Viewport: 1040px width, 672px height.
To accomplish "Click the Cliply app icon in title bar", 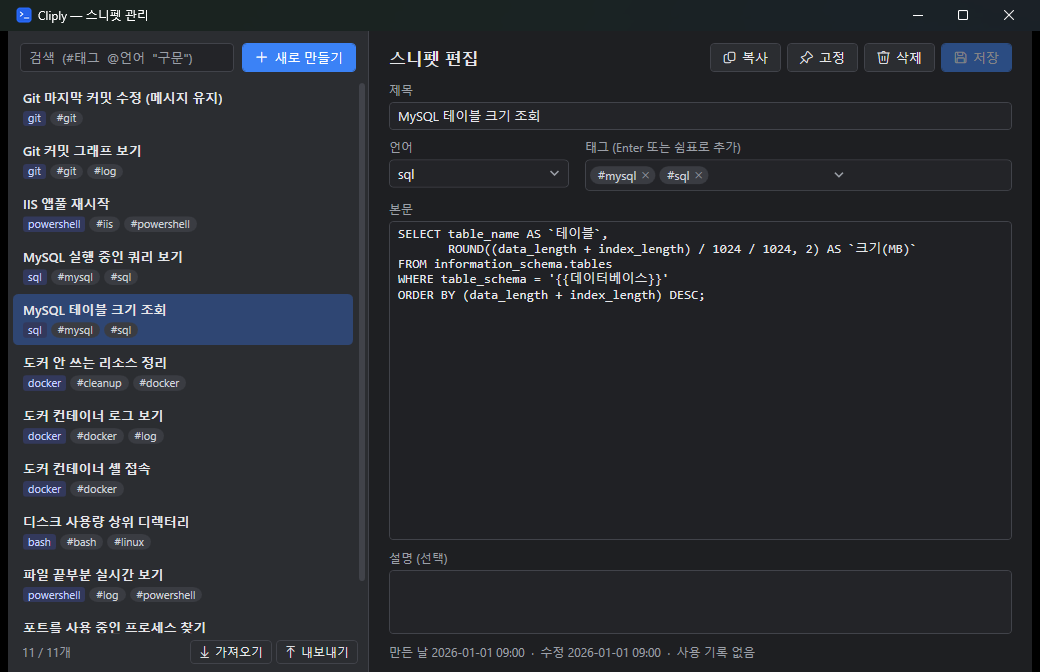I will [x=24, y=15].
